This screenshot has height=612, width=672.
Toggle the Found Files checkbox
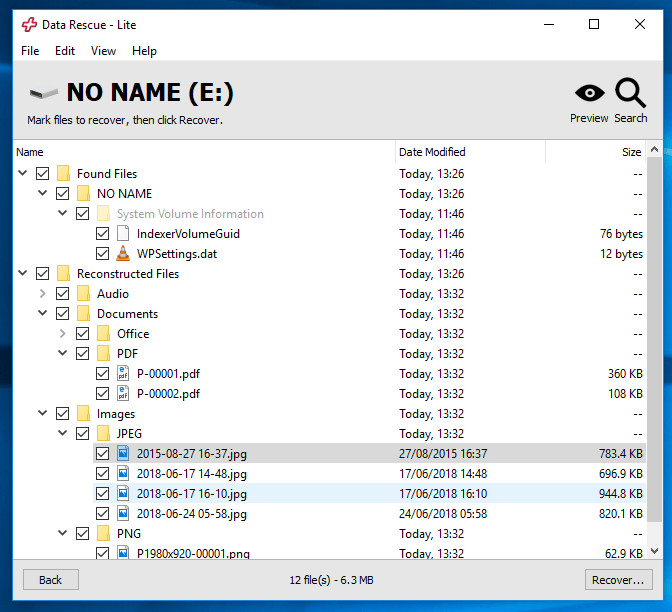point(42,174)
